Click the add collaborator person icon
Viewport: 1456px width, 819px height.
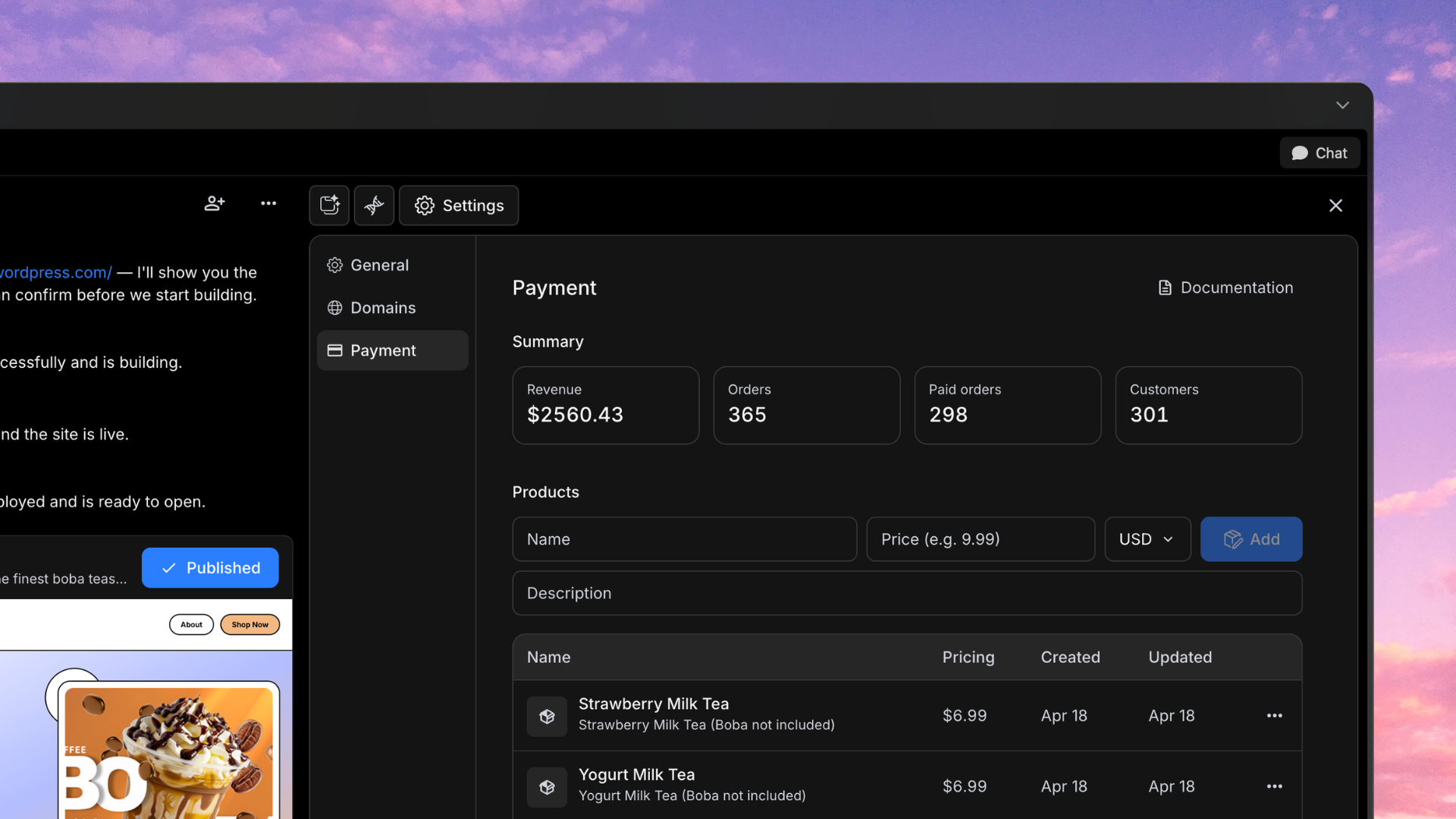pos(215,203)
